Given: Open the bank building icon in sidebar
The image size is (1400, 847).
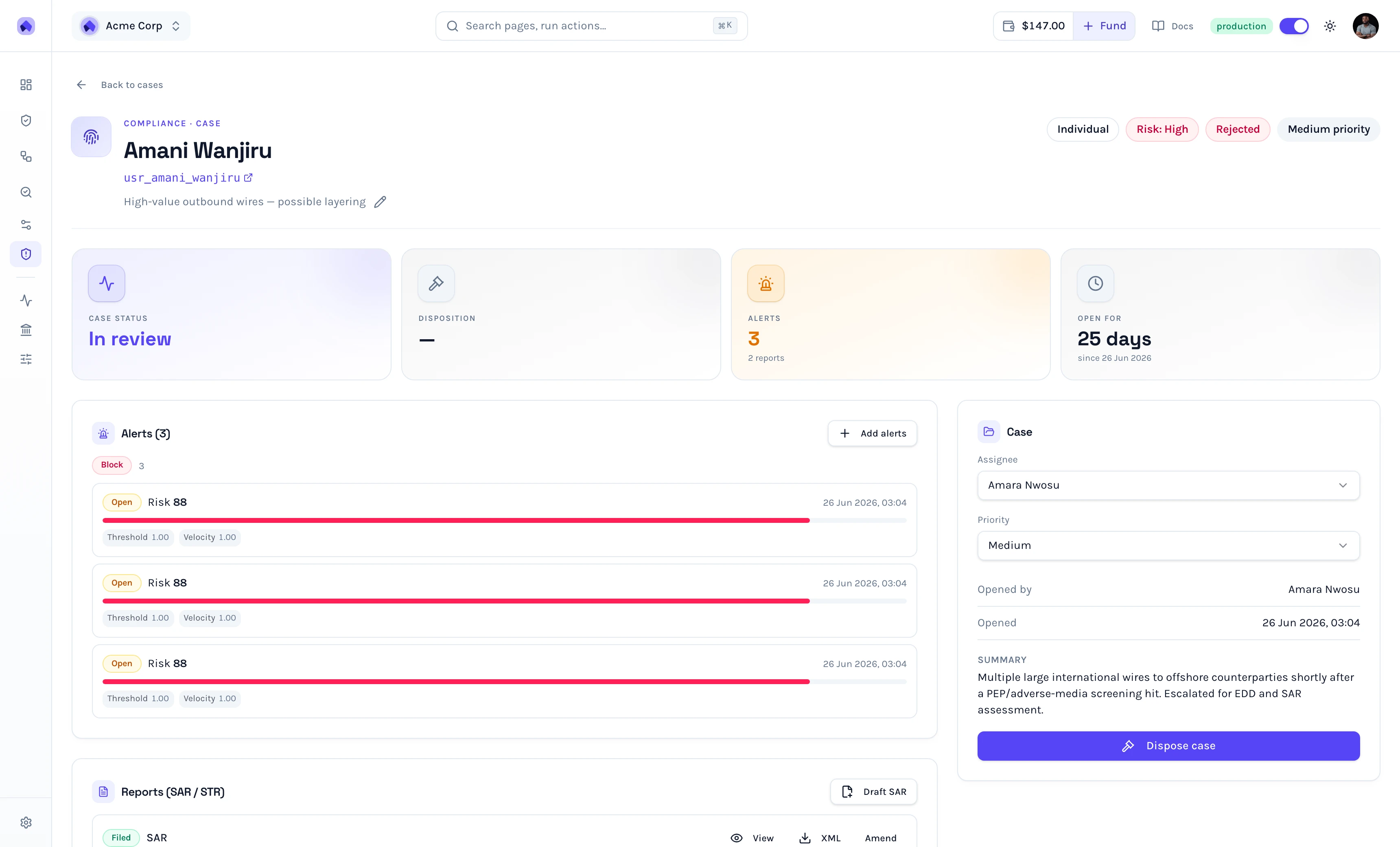Looking at the screenshot, I should [26, 330].
